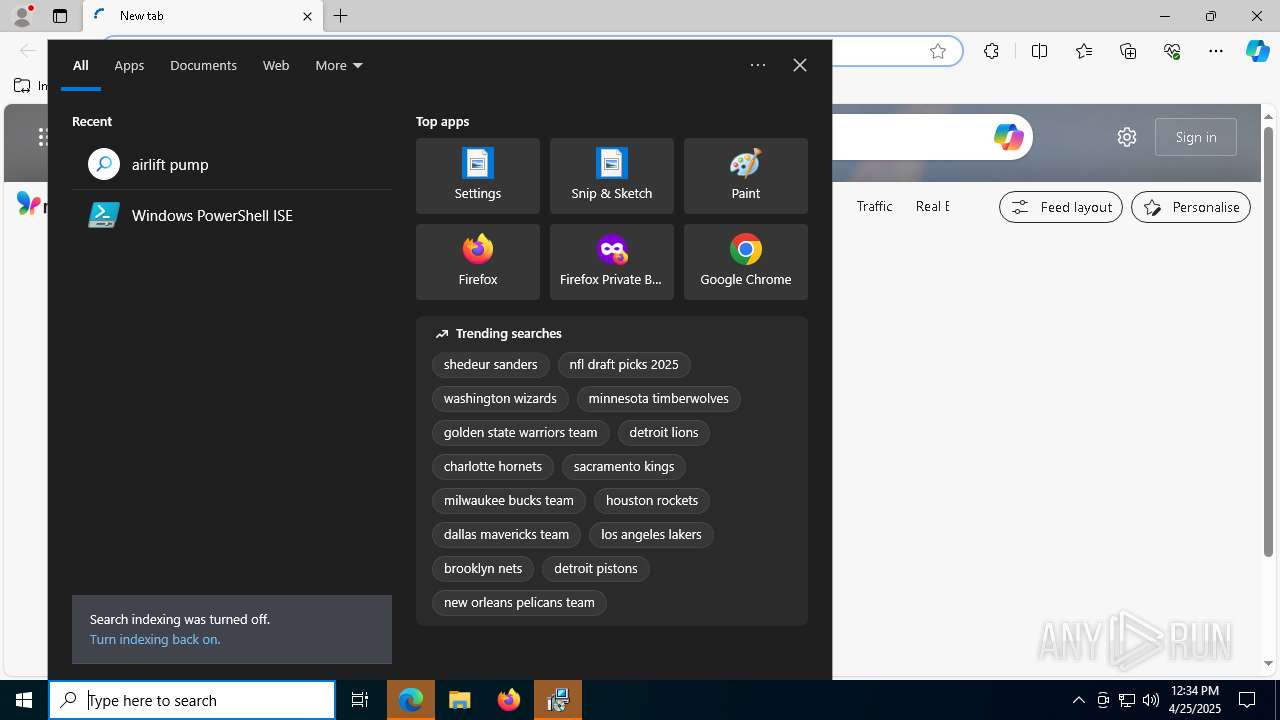
Task: Open search panel options ellipsis
Action: 758,65
